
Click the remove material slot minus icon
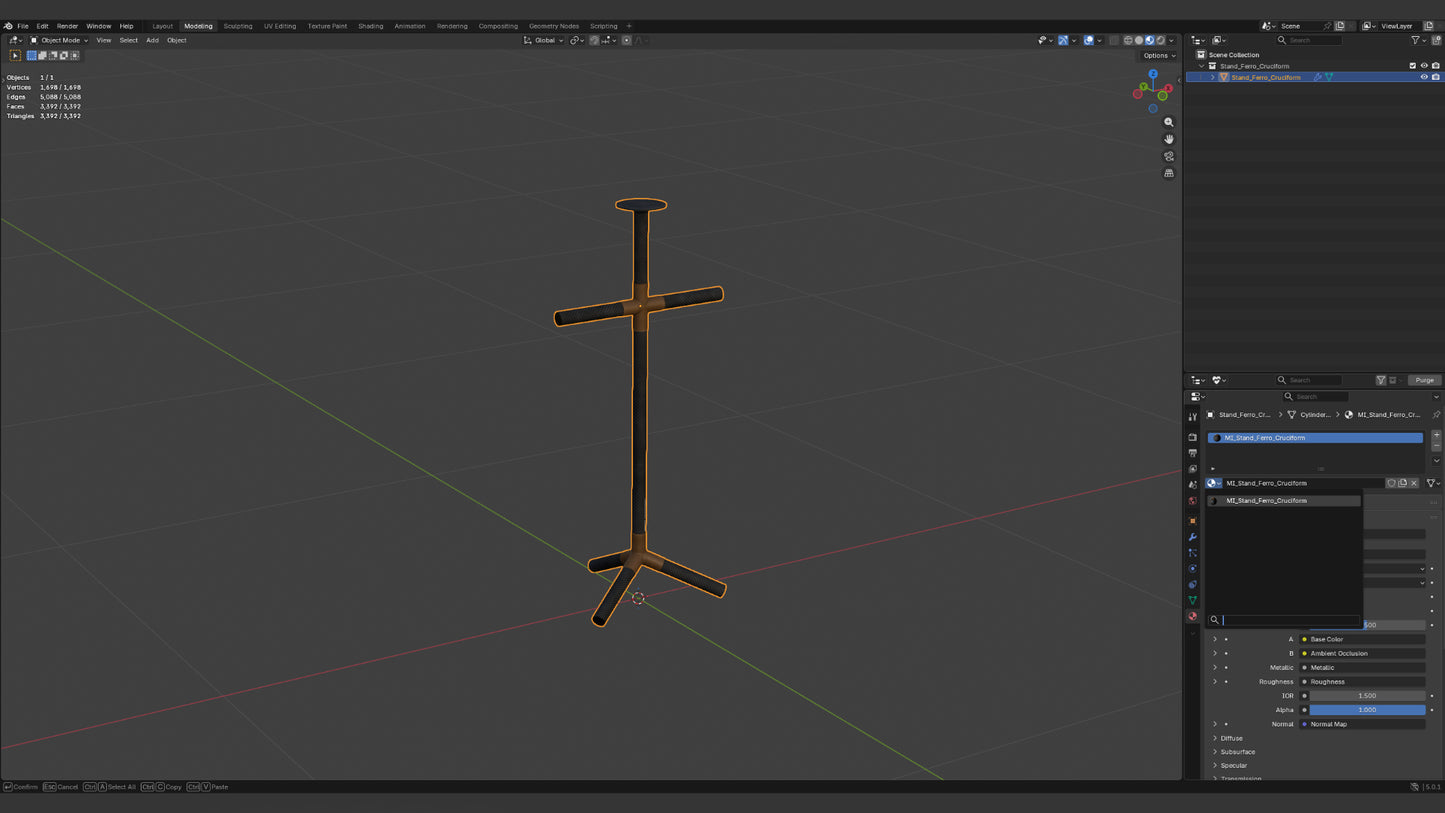coord(1436,446)
